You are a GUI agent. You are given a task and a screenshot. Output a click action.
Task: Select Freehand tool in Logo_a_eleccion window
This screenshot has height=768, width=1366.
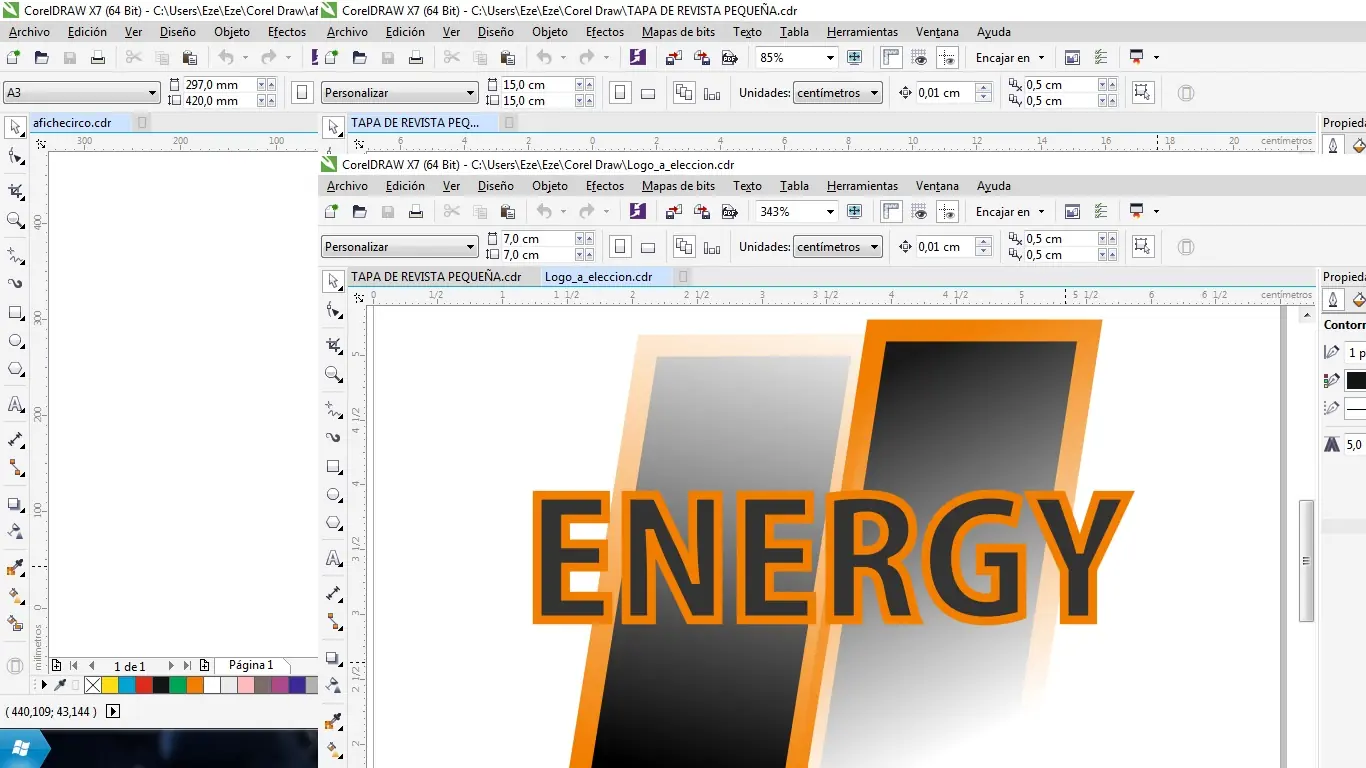coord(334,409)
